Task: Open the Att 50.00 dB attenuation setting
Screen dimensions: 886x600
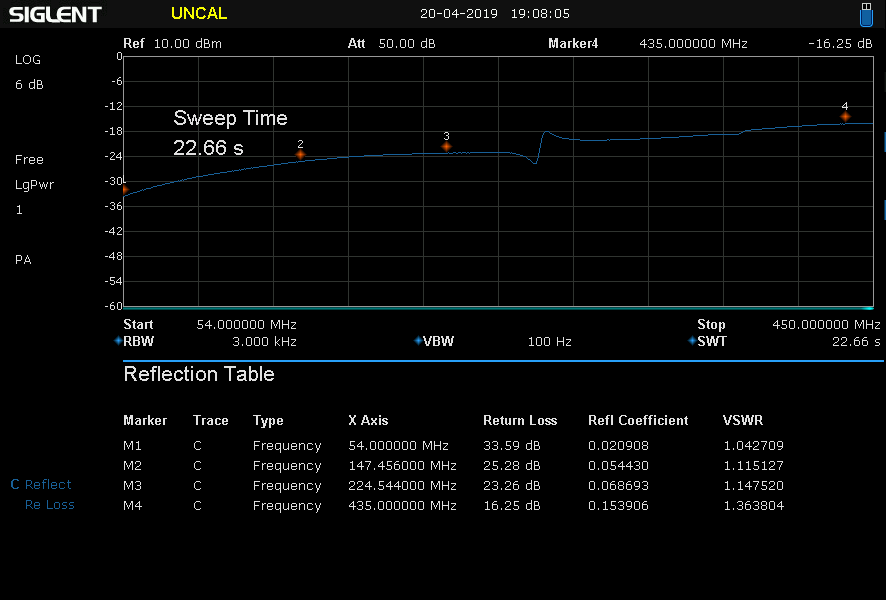Action: (x=391, y=44)
